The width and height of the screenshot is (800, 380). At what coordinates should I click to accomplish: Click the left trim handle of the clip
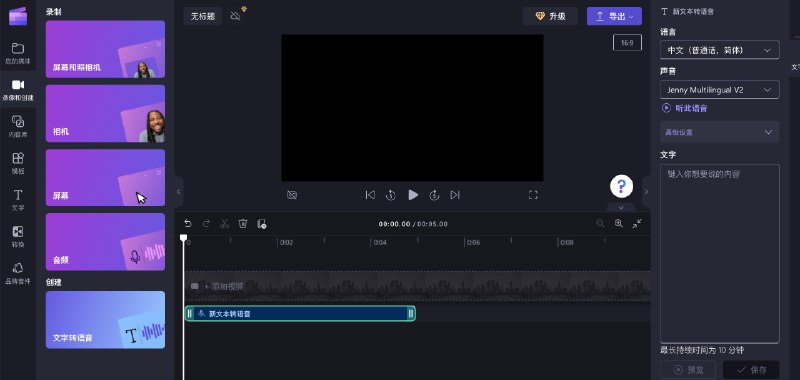coord(189,314)
